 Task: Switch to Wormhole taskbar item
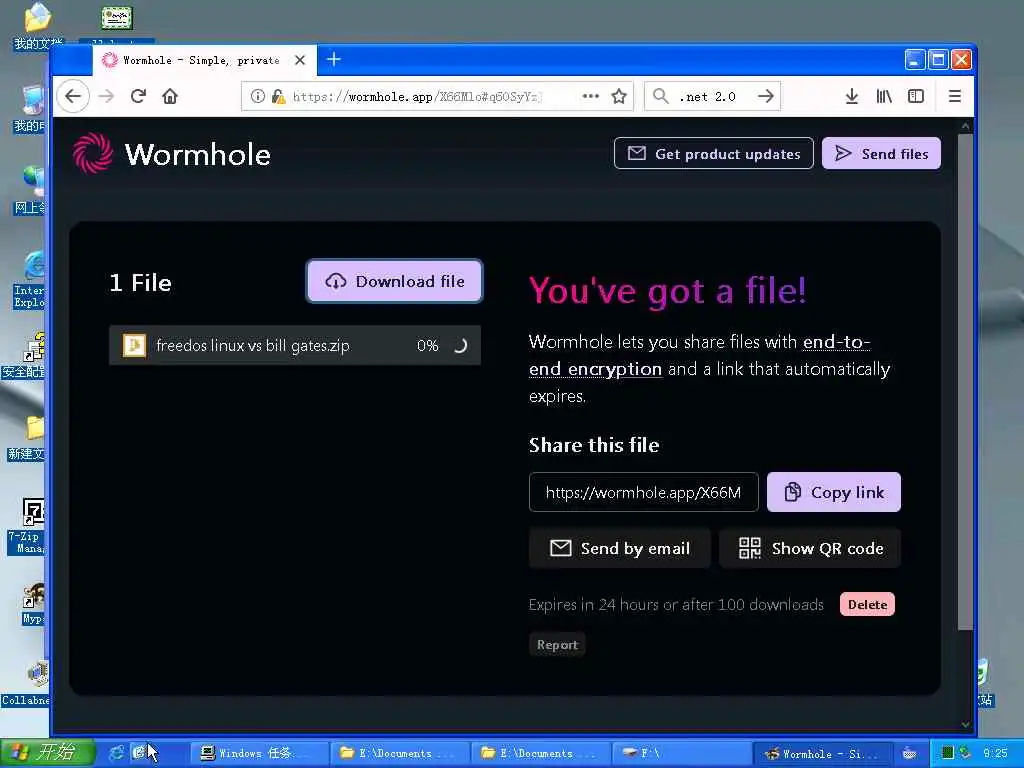pos(822,753)
